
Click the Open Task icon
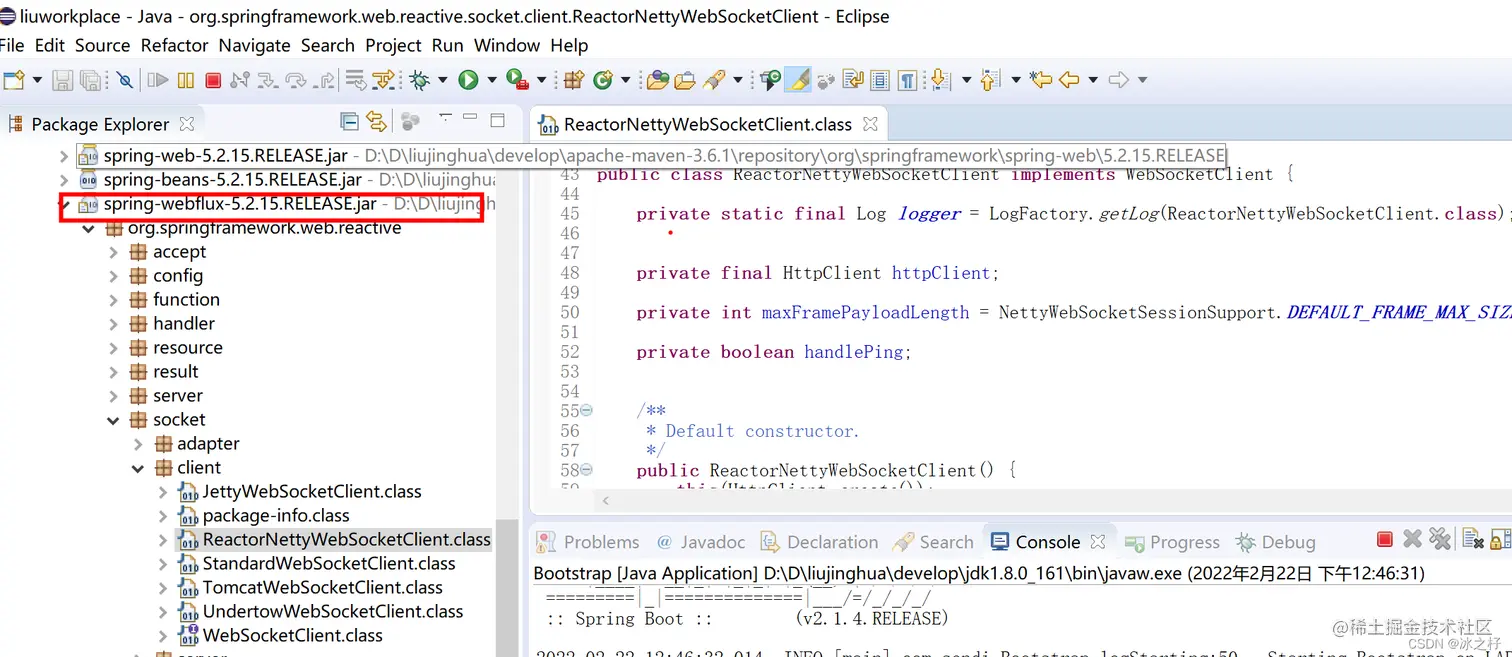[x=685, y=80]
